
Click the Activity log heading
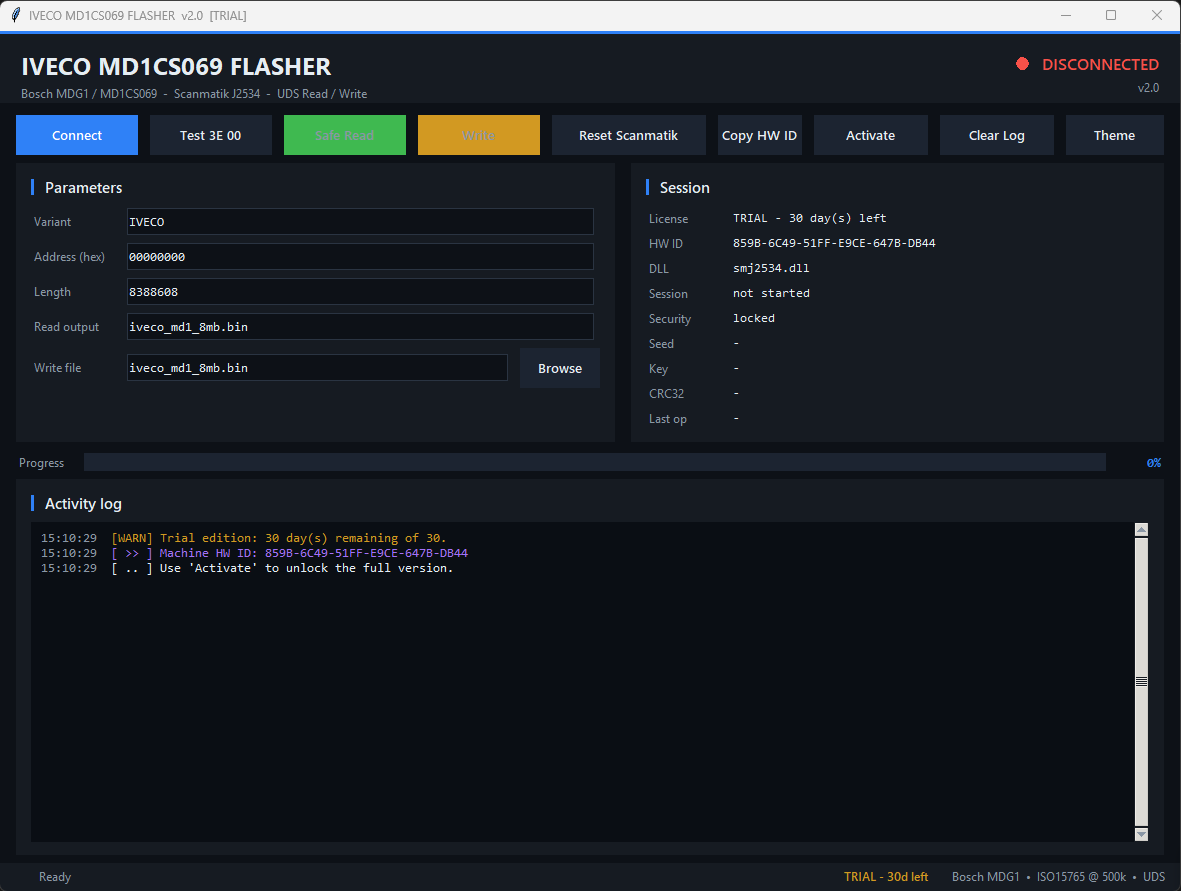click(x=83, y=504)
